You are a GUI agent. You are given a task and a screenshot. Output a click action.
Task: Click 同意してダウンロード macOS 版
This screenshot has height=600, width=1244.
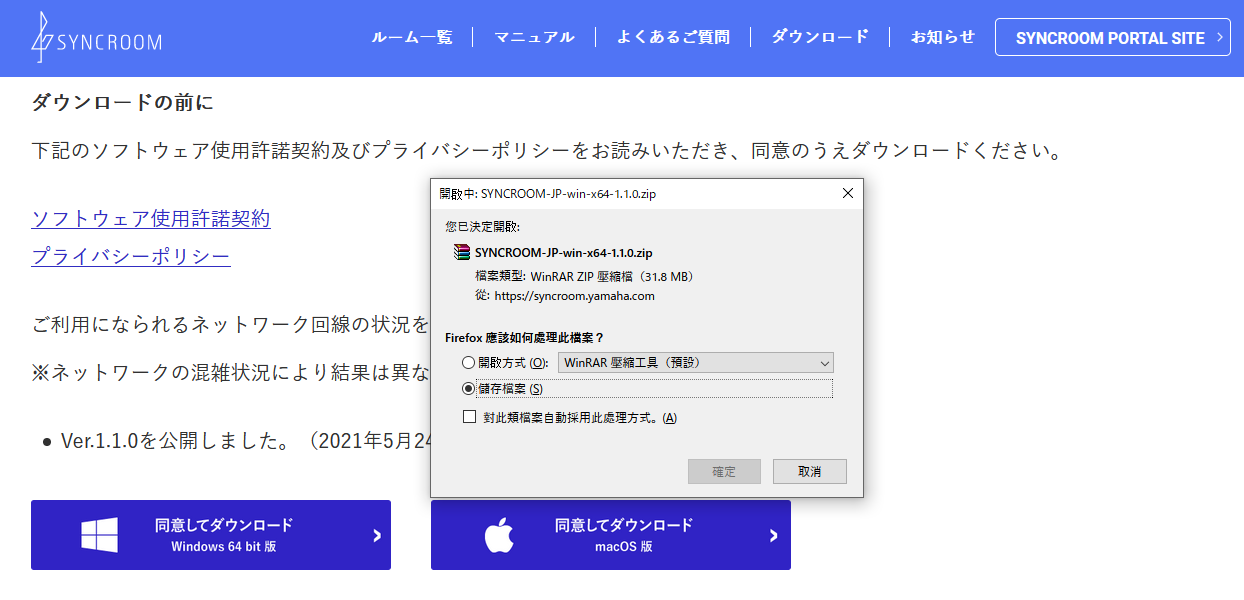[611, 535]
